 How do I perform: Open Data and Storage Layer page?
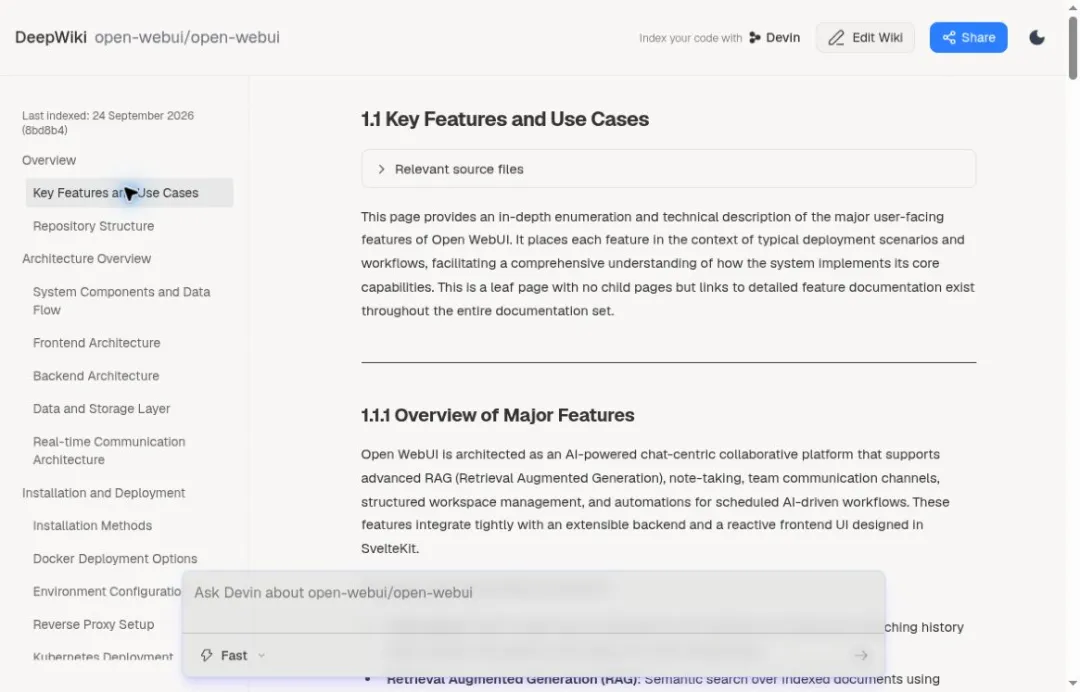(101, 409)
